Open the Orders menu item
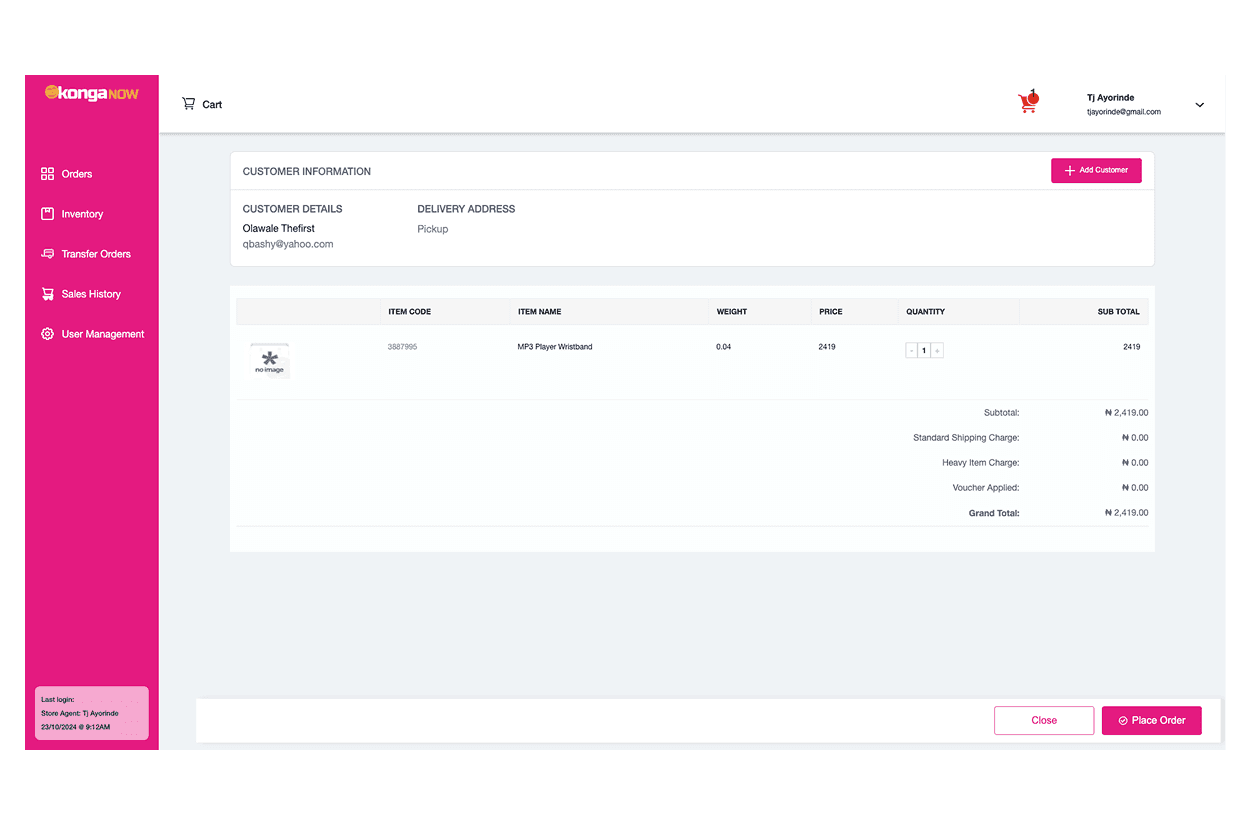 77,174
